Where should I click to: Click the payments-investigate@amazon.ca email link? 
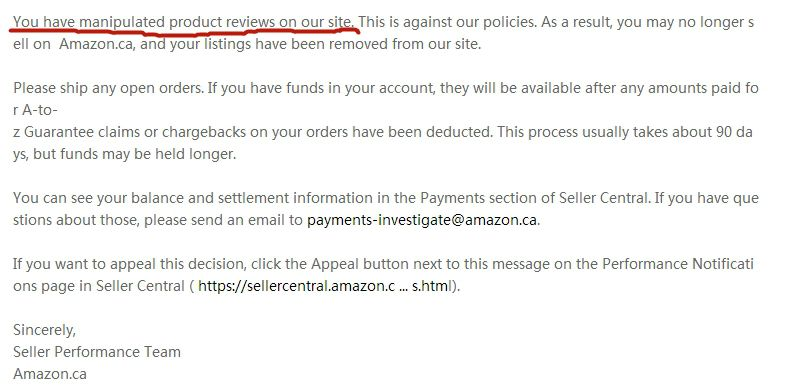click(422, 220)
